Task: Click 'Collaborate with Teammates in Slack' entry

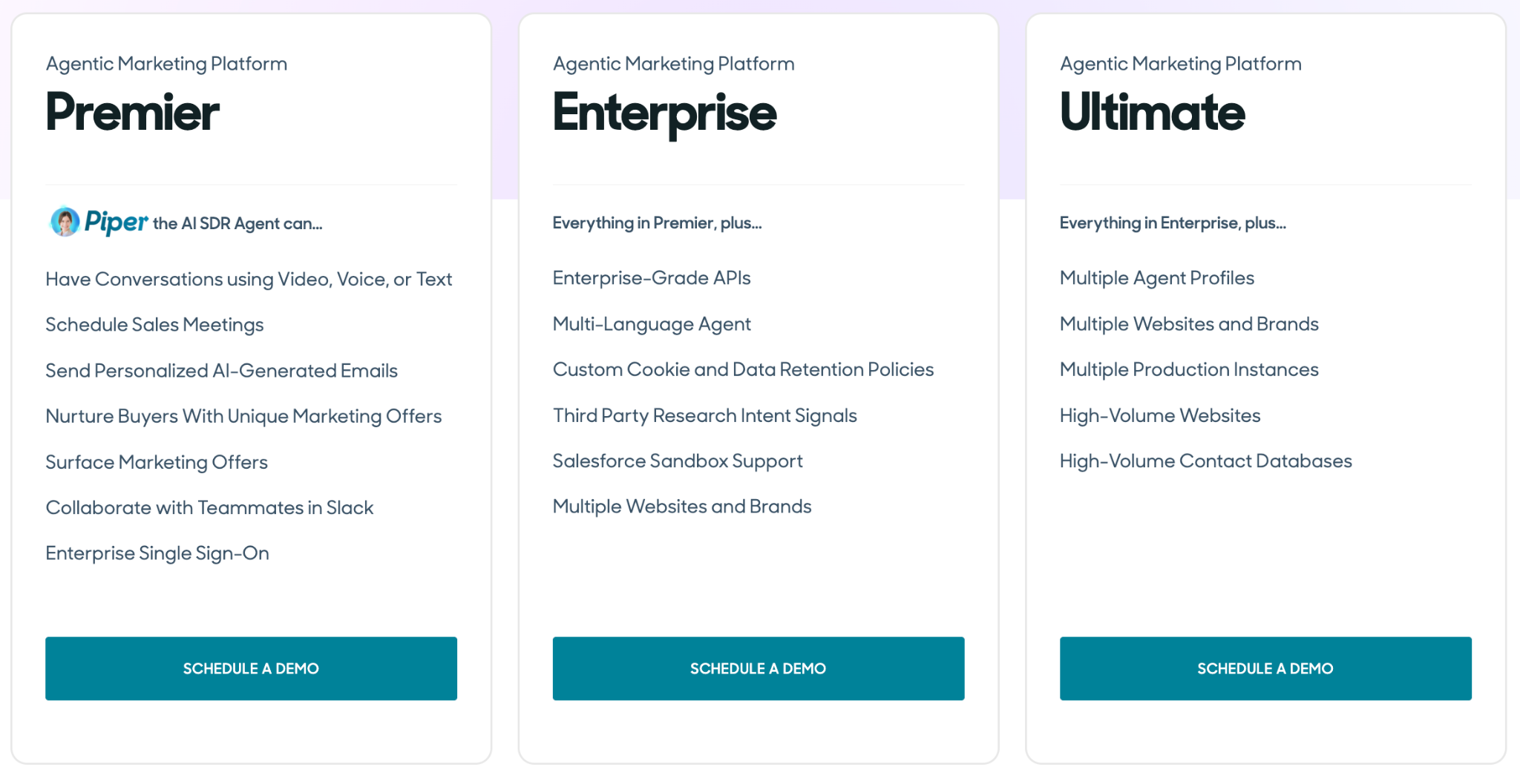Action: coord(209,507)
